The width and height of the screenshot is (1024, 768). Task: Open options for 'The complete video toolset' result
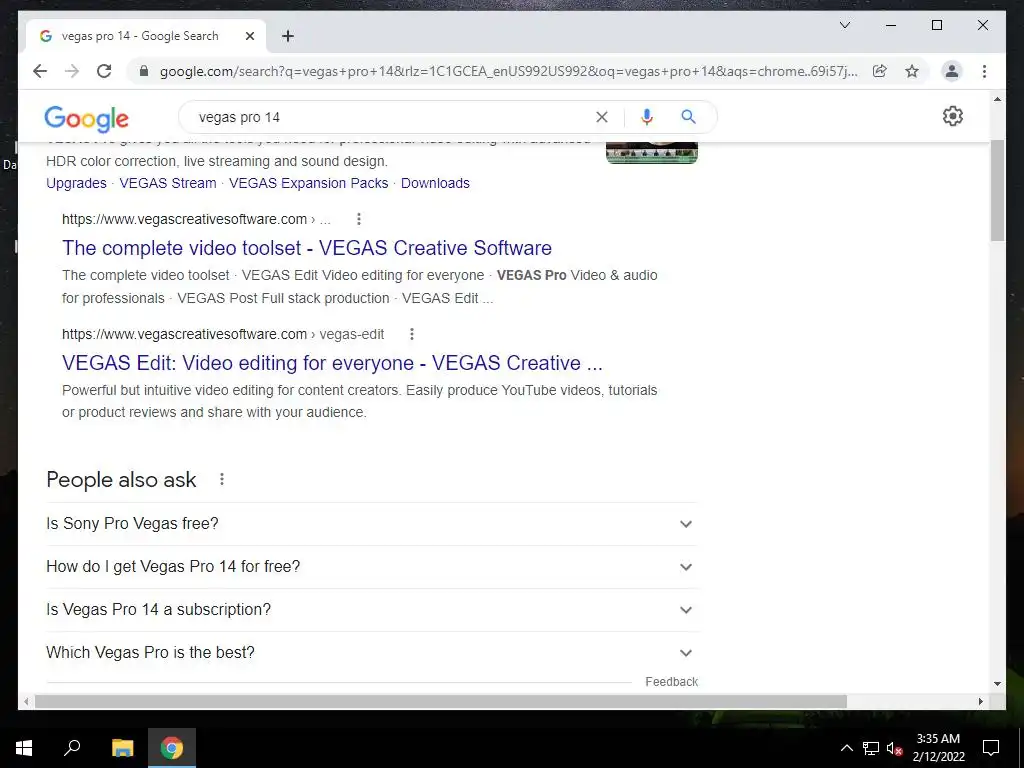coord(359,219)
